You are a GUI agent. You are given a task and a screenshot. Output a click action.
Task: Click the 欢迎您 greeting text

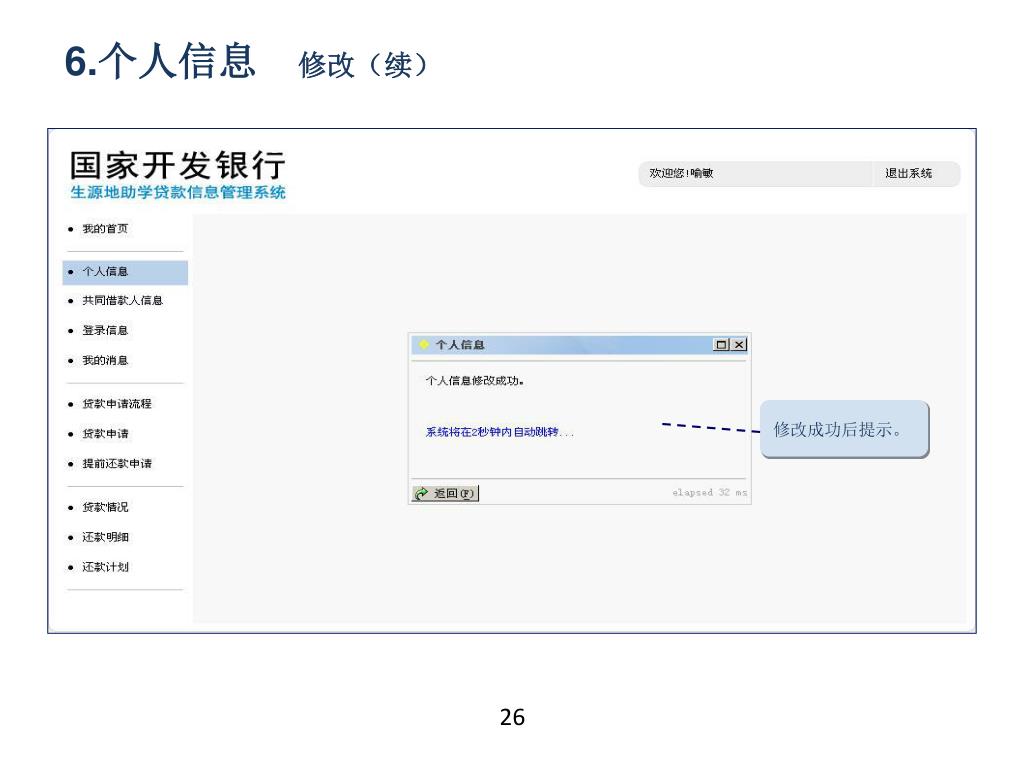(x=681, y=174)
